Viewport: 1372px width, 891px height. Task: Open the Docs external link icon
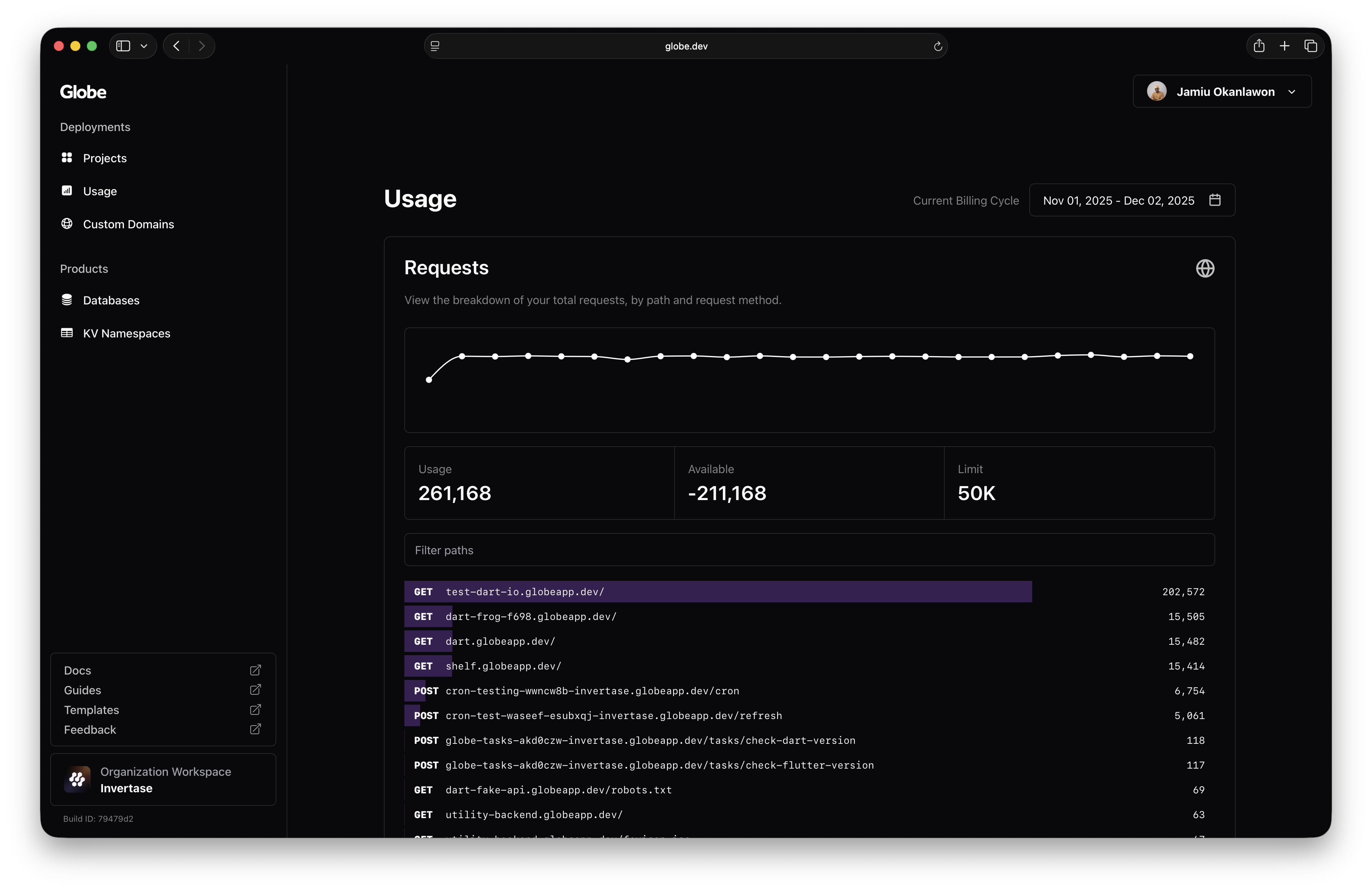[255, 670]
